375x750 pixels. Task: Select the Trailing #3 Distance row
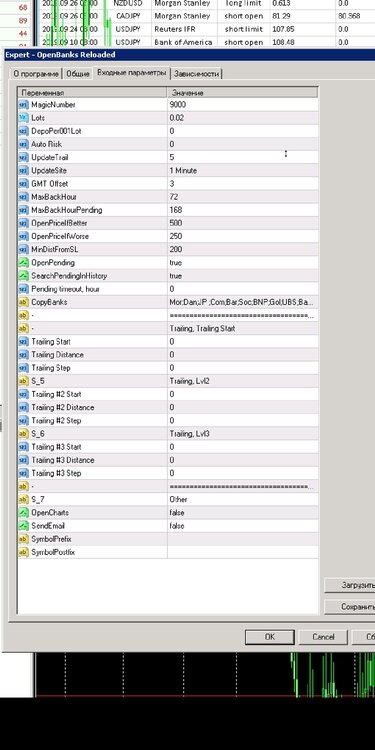point(168,460)
